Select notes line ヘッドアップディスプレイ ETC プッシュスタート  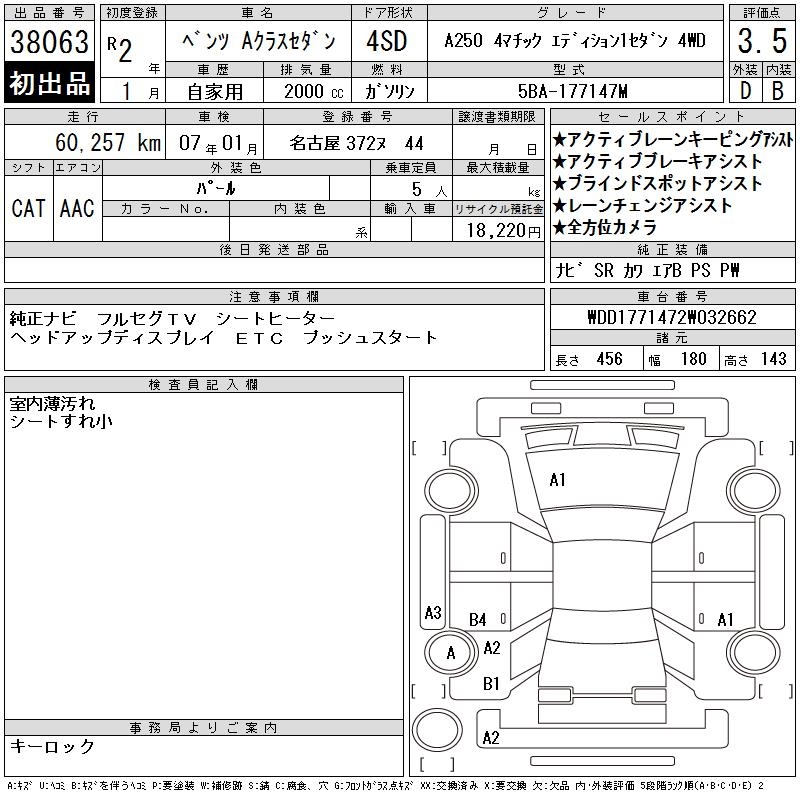[x=223, y=338]
